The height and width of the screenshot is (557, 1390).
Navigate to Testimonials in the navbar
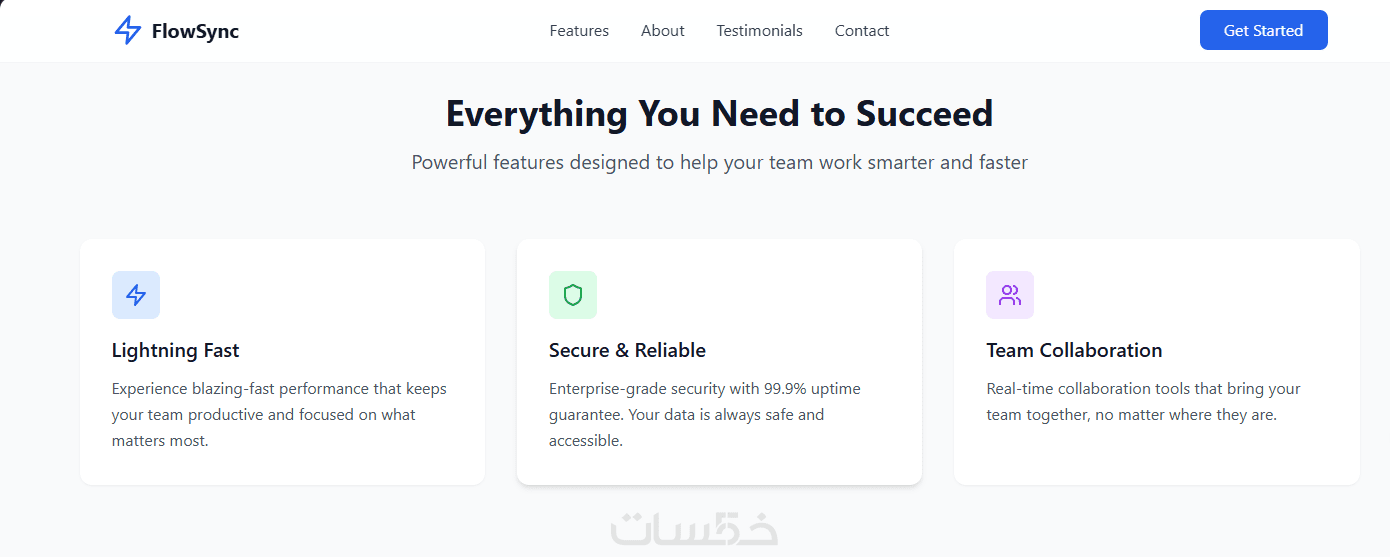click(759, 31)
